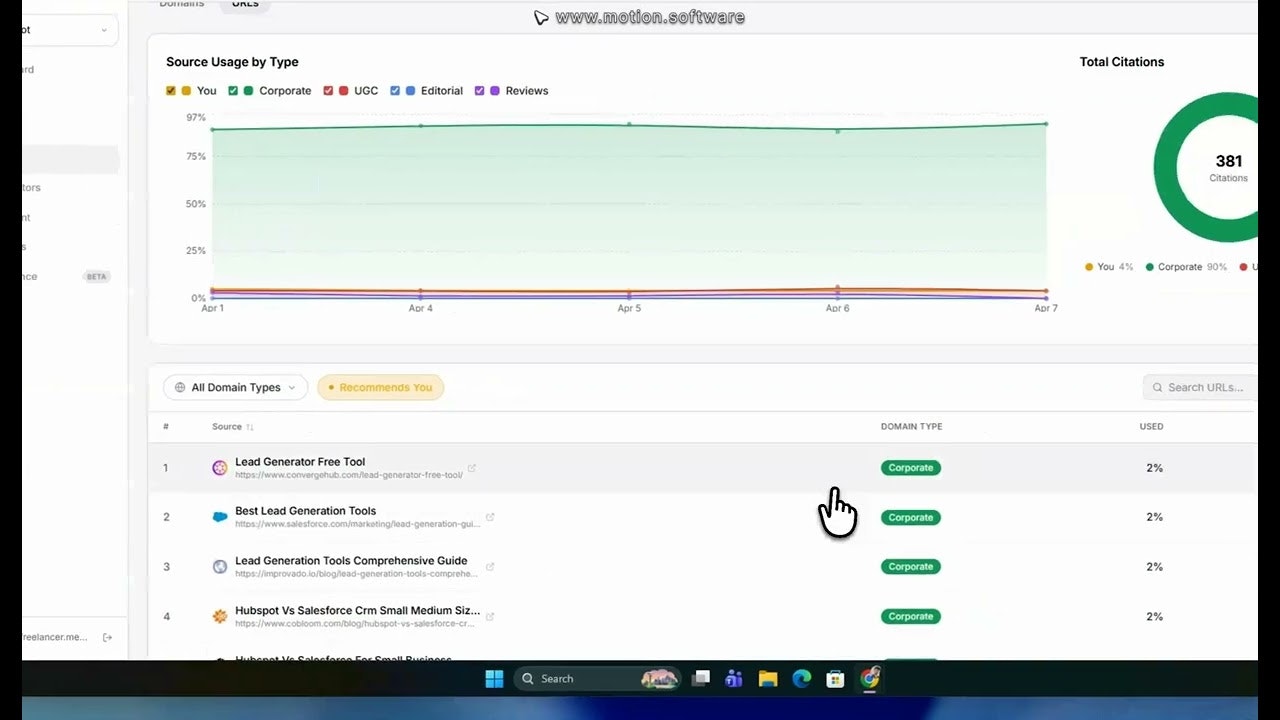Image resolution: width=1280 pixels, height=720 pixels.
Task: Click the salesforce.com URL text in row 2
Action: [x=358, y=524]
